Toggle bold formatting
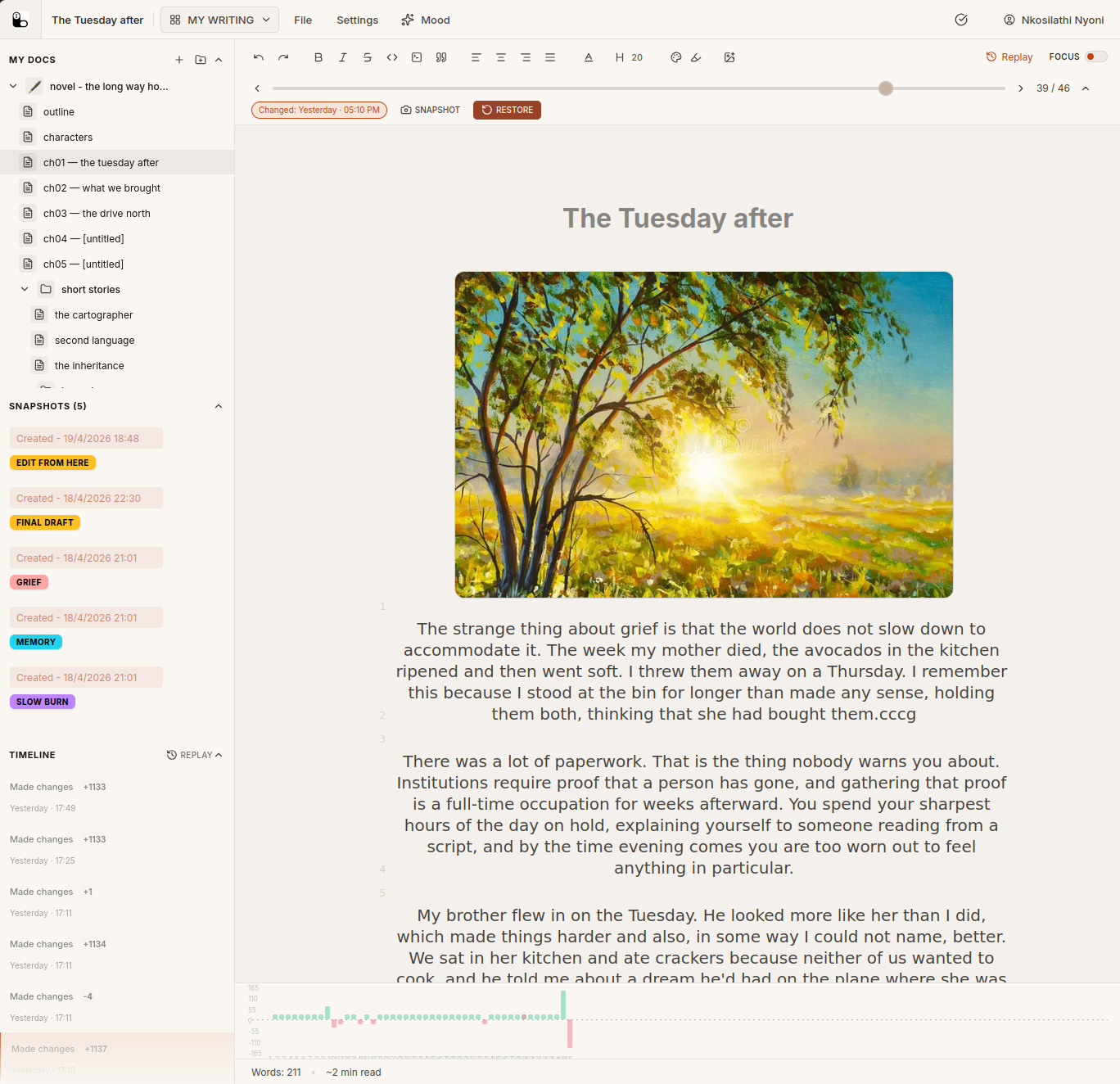Viewport: 1120px width, 1084px height. [318, 57]
